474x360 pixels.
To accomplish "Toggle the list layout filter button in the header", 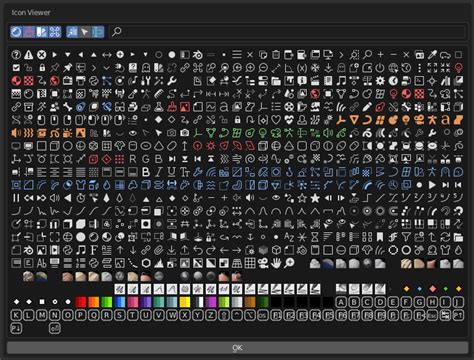I will click(98, 32).
